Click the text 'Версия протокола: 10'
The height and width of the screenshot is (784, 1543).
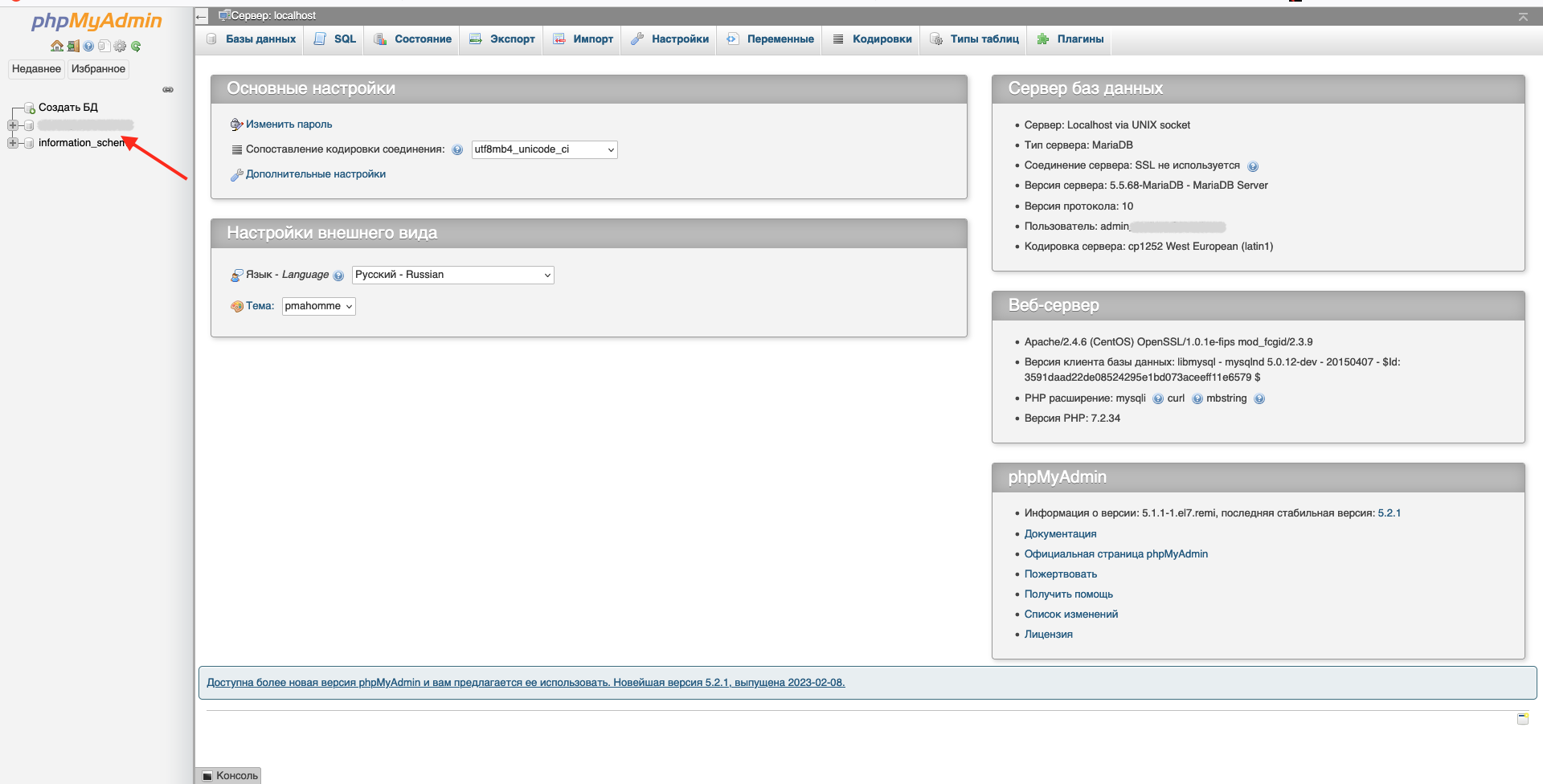point(1078,206)
